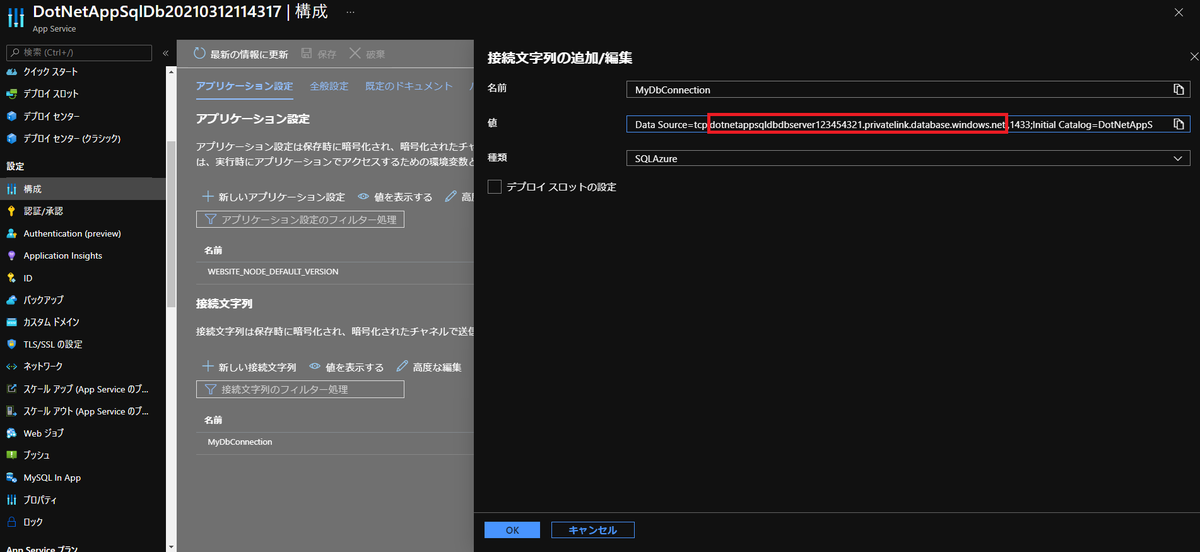Open ネットワーク sidebar item
Image resolution: width=1200 pixels, height=552 pixels.
click(x=43, y=367)
